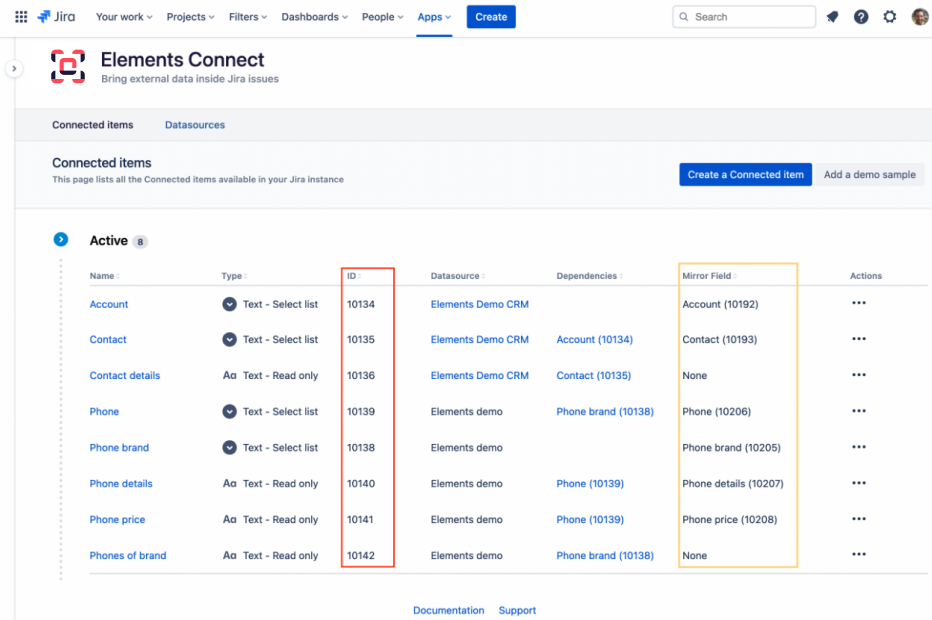
Task: Collapse the Active connected items section
Action: coord(61,239)
